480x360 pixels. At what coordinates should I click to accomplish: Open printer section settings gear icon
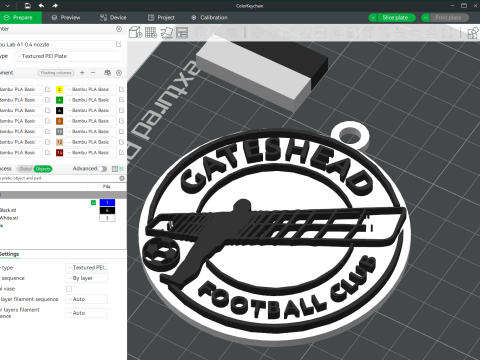119,29
